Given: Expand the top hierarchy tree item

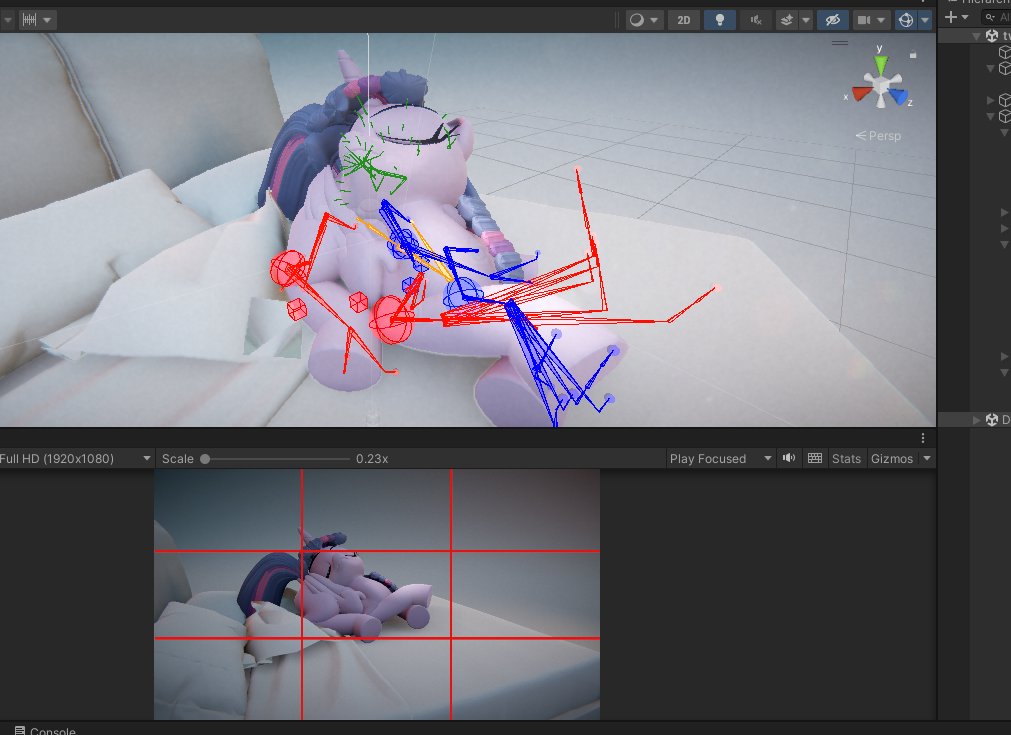Looking at the screenshot, I should tap(976, 36).
